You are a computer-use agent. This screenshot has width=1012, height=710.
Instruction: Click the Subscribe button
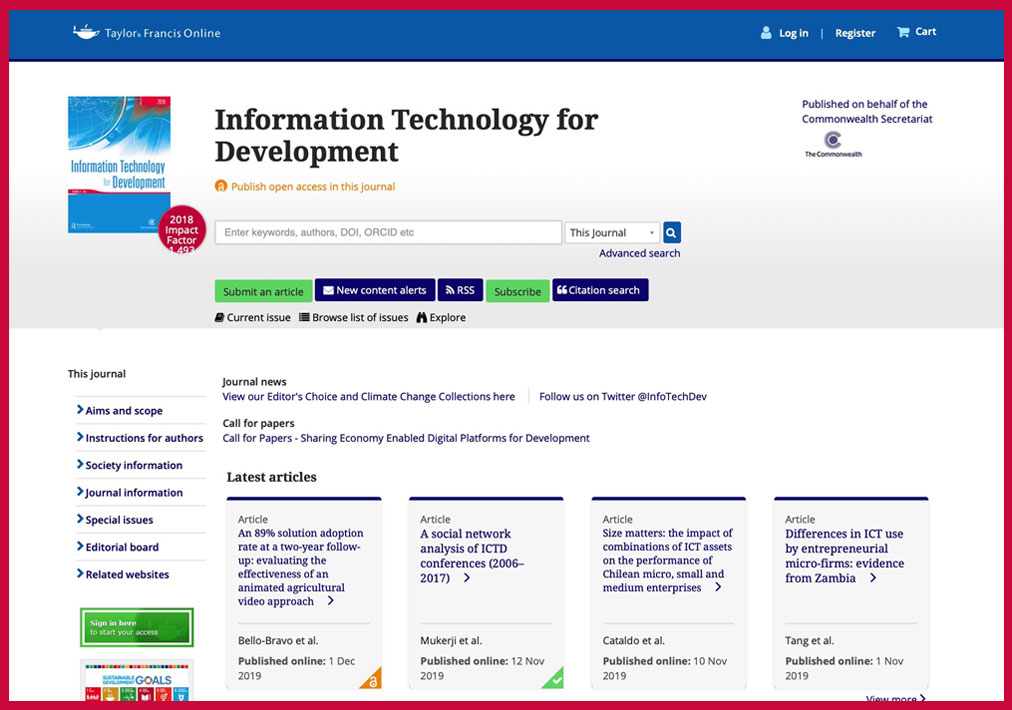[518, 291]
